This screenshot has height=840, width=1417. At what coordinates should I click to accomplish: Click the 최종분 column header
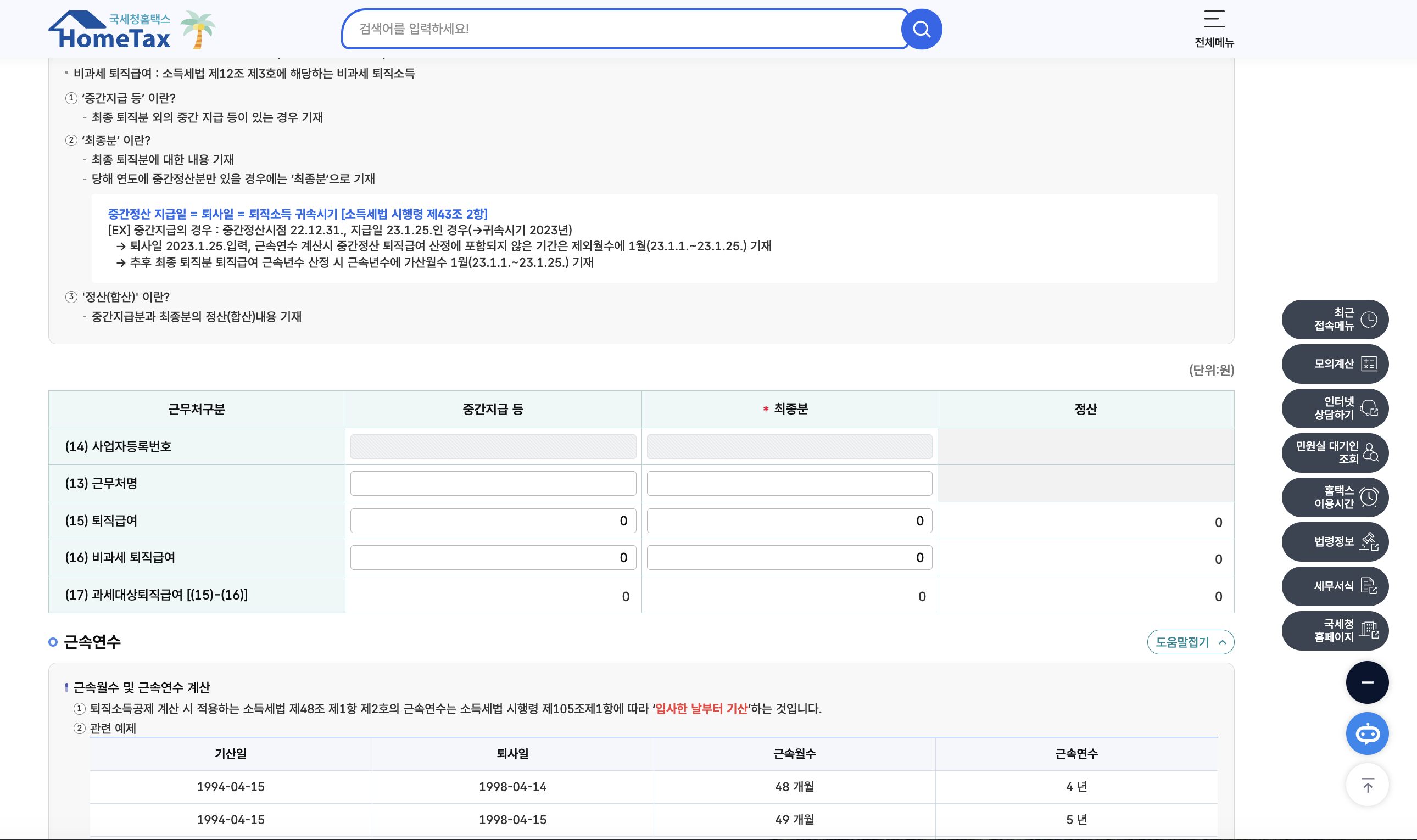[x=790, y=408]
